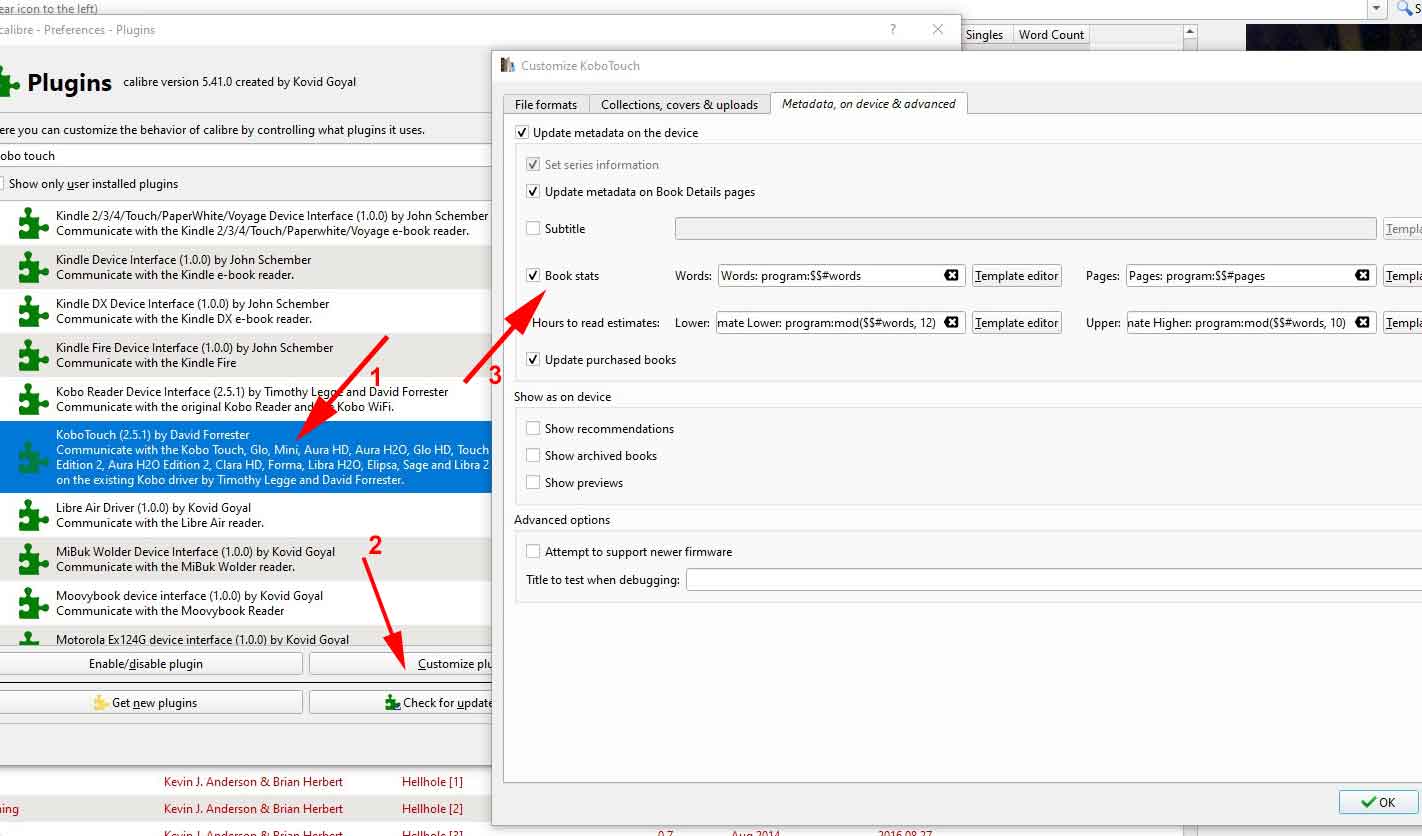The width and height of the screenshot is (1422, 836).
Task: Click the MiBuk Wolder Device Interface icon
Action: (x=34, y=559)
